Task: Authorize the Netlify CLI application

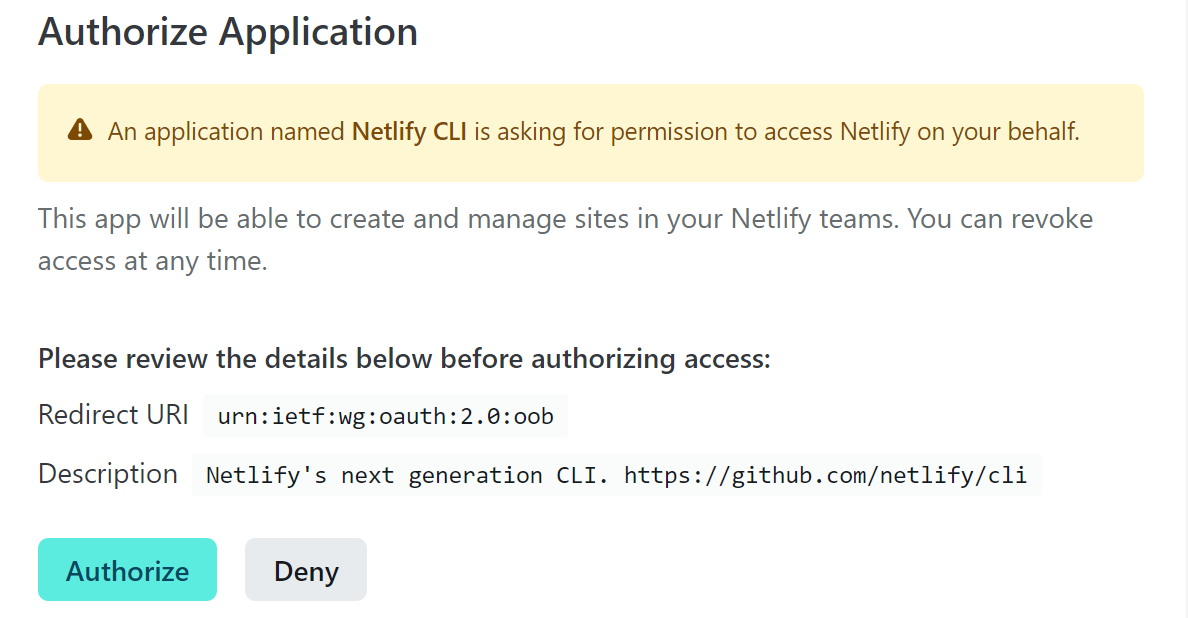Action: pos(127,570)
